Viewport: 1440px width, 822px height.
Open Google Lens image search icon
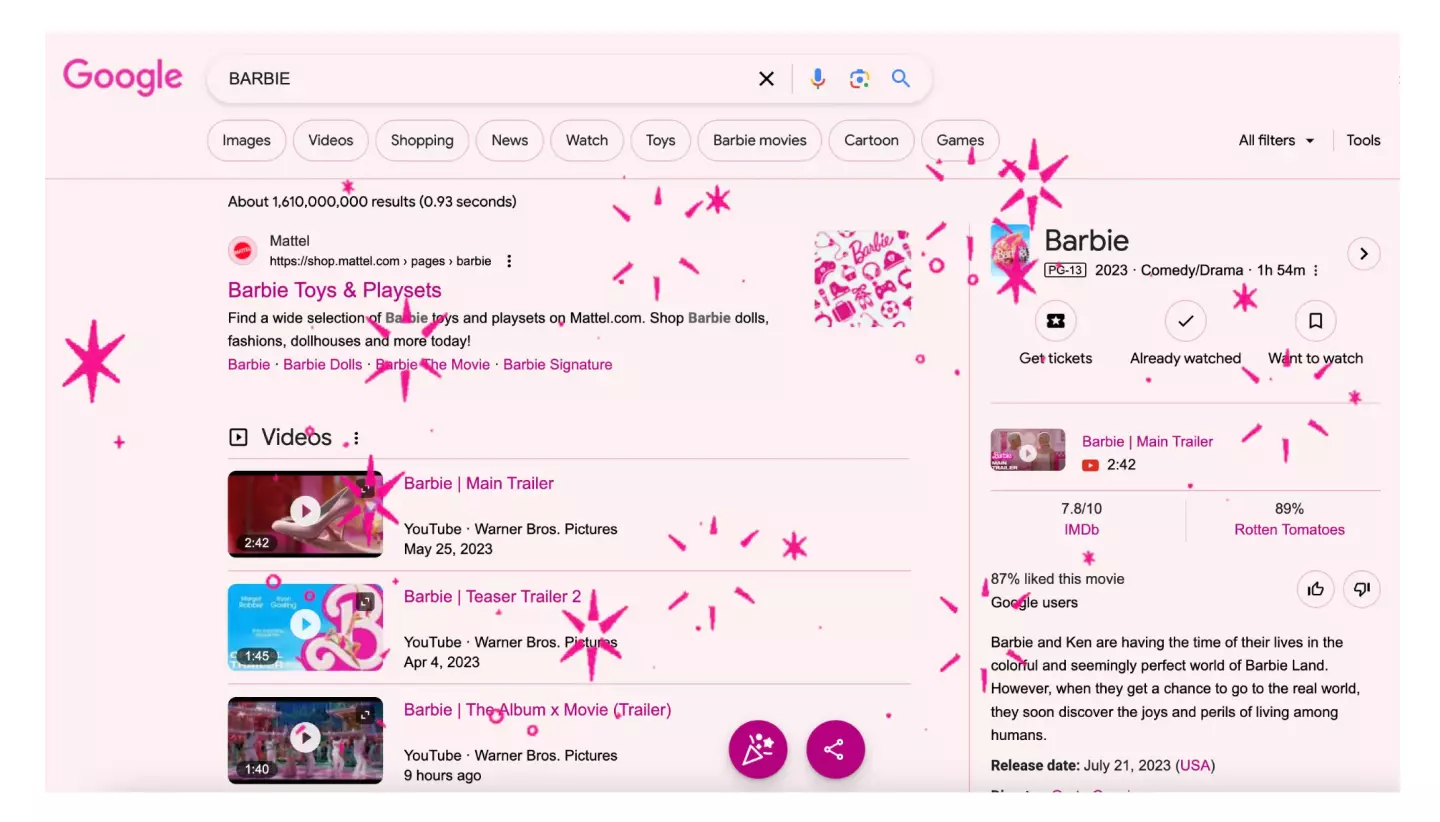click(x=859, y=78)
